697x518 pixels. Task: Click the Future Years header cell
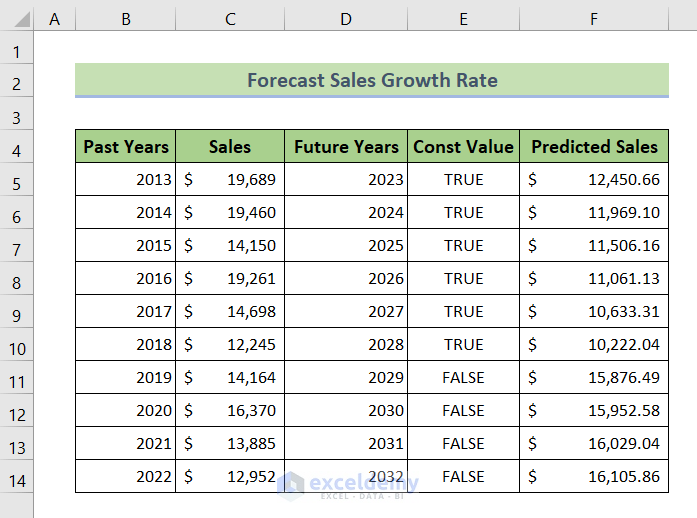coord(346,147)
